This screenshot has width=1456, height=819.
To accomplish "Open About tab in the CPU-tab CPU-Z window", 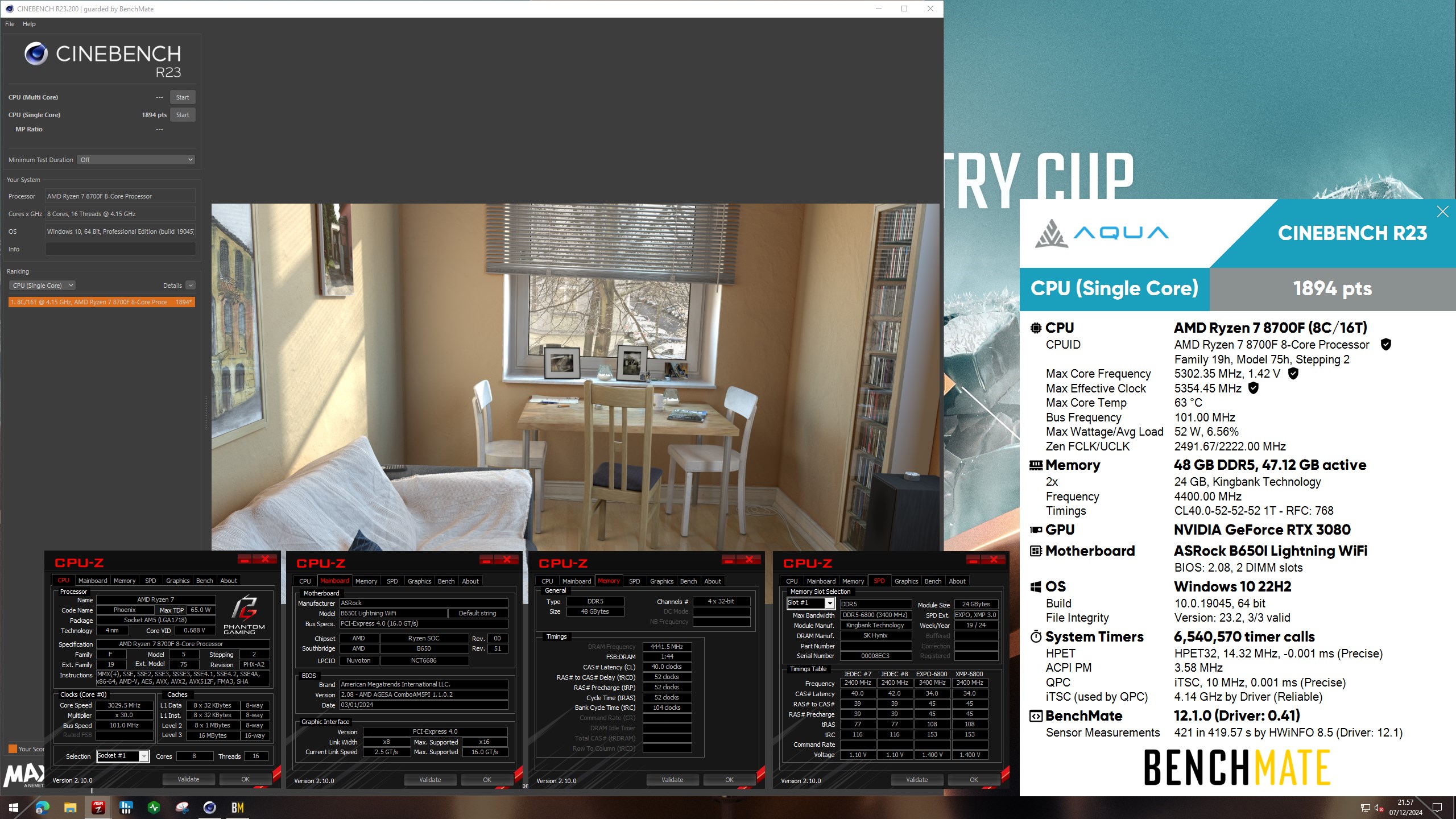I will pyautogui.click(x=229, y=581).
